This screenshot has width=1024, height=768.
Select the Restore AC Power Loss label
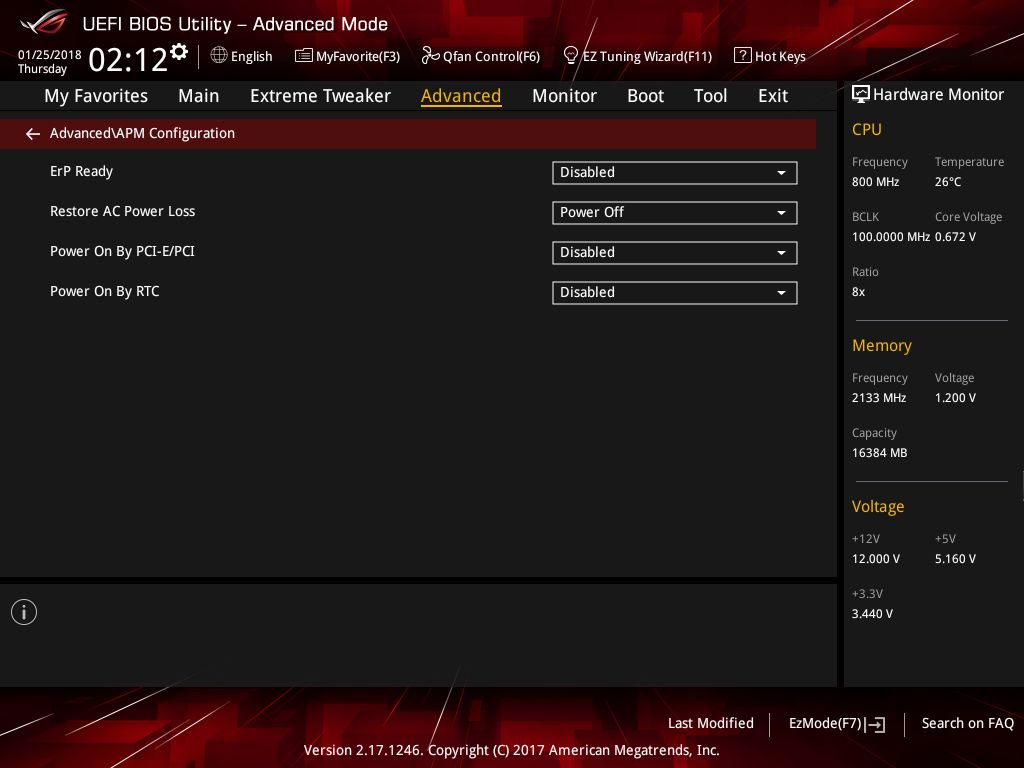click(x=123, y=211)
